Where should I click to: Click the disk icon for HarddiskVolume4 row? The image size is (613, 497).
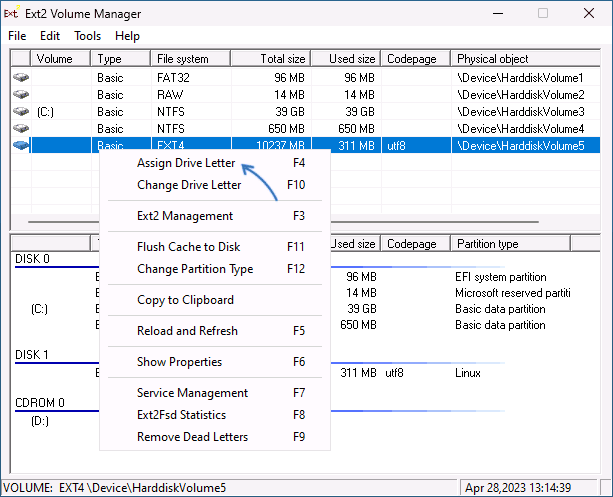(21, 129)
